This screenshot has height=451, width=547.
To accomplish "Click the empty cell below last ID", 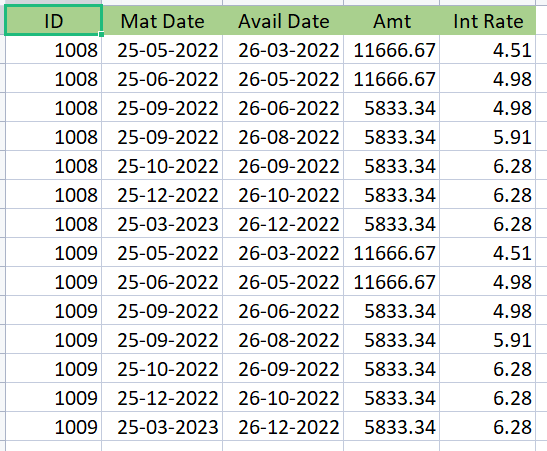I will [53, 446].
